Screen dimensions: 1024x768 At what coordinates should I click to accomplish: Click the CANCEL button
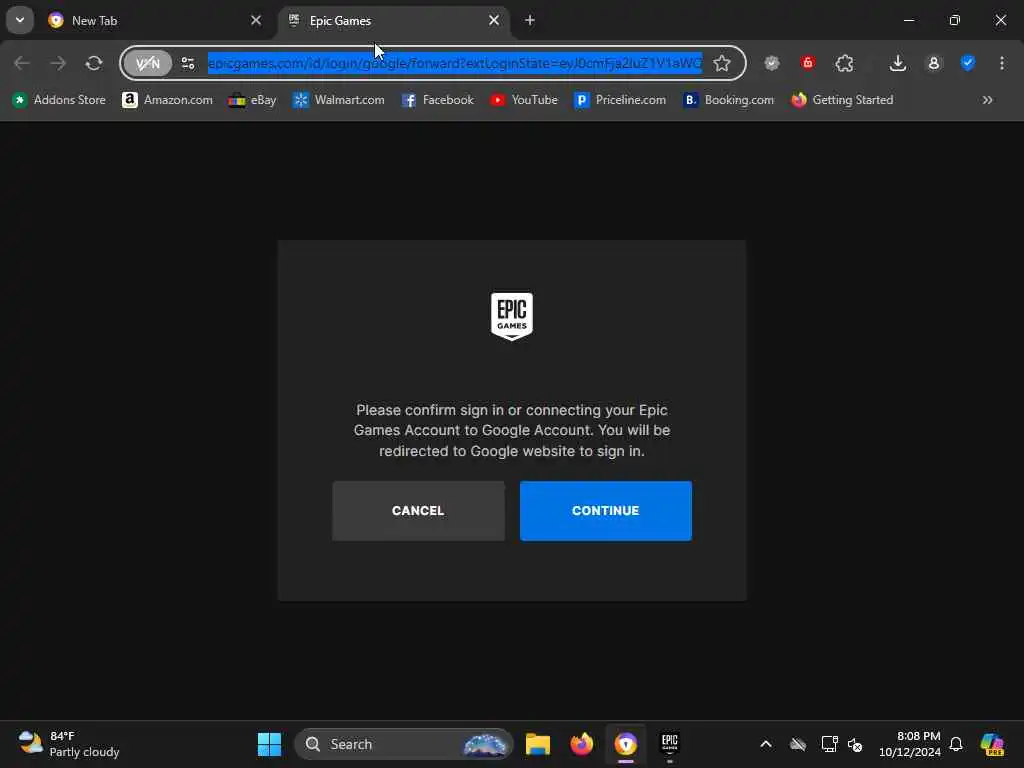click(x=418, y=511)
